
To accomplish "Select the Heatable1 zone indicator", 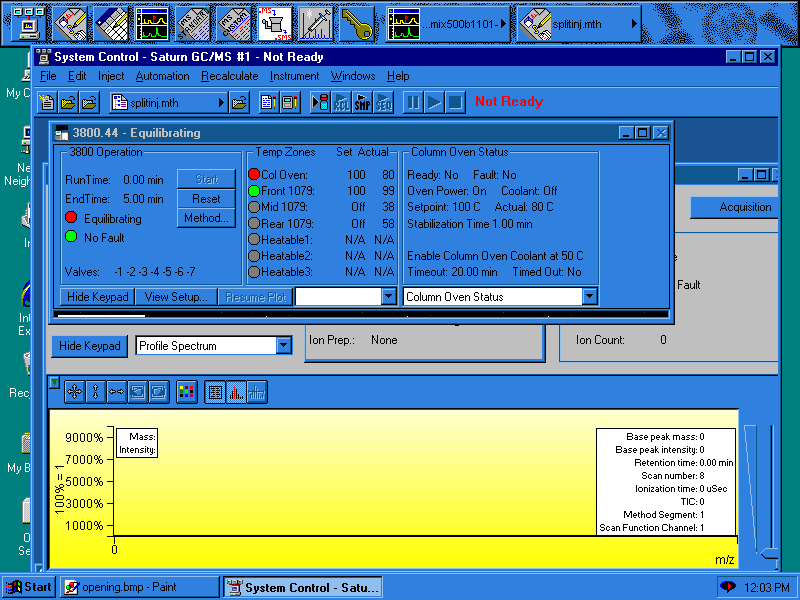I will coord(254,239).
